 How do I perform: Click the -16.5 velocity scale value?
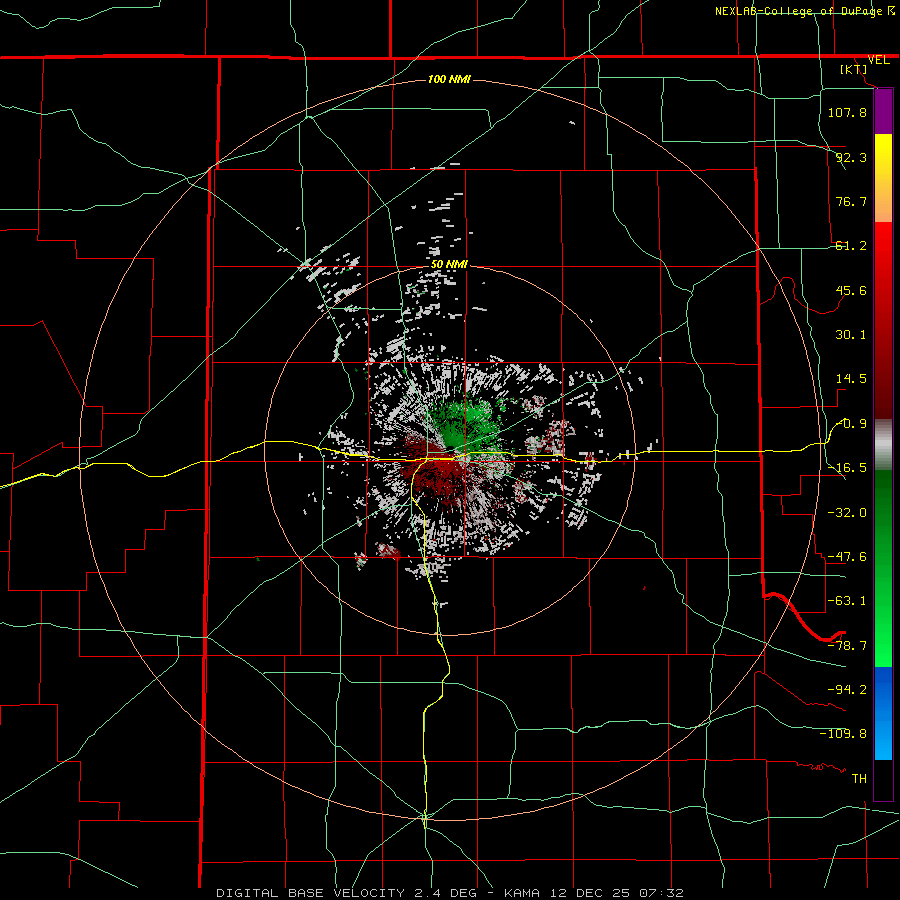tap(847, 468)
